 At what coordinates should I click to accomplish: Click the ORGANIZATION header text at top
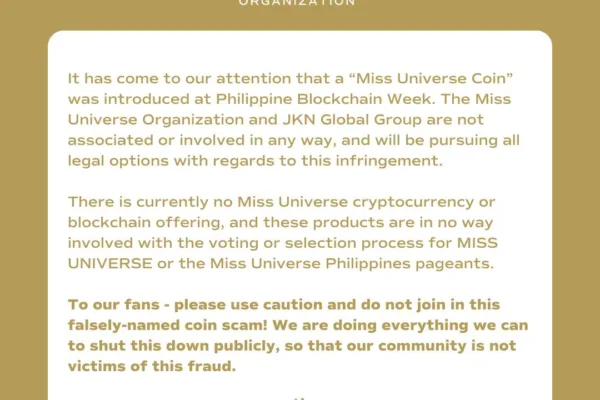point(297,3)
